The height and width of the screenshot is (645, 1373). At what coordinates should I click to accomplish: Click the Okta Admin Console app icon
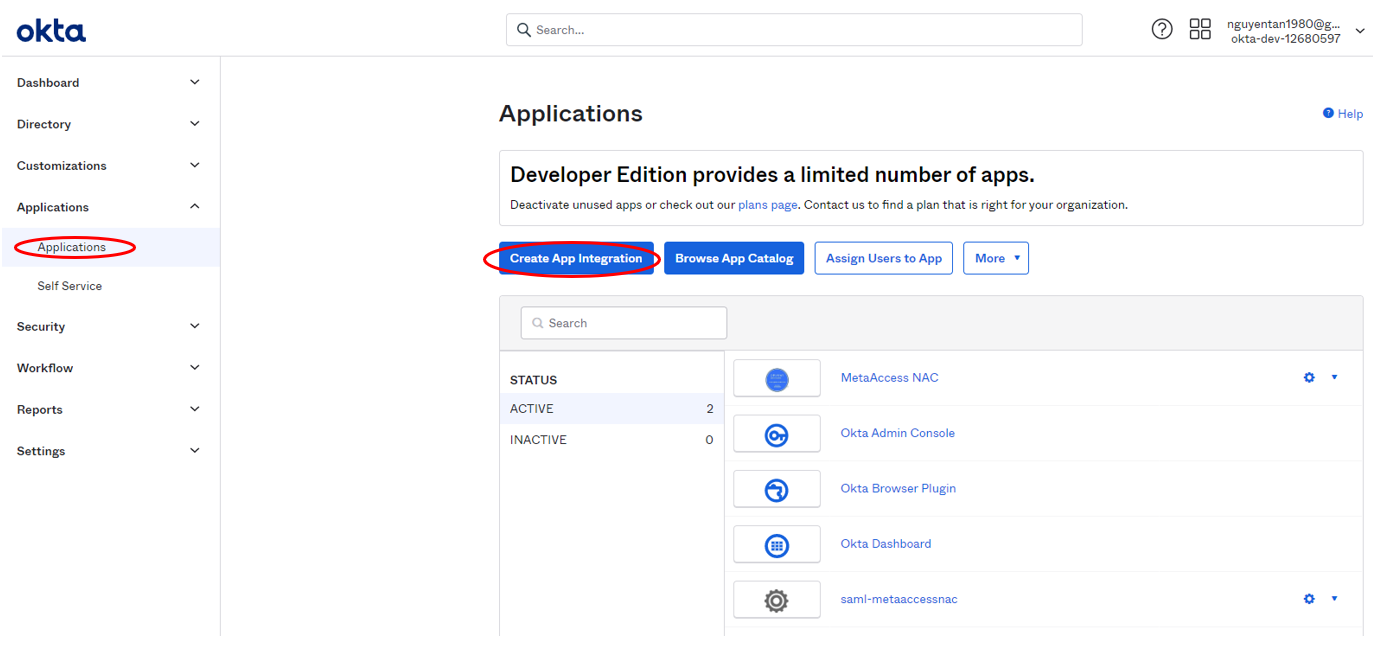(777, 434)
